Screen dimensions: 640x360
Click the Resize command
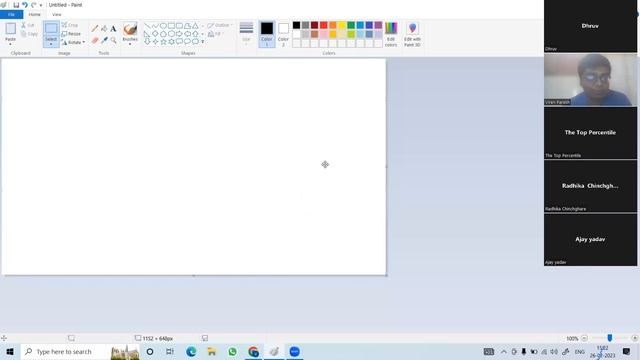click(x=71, y=34)
